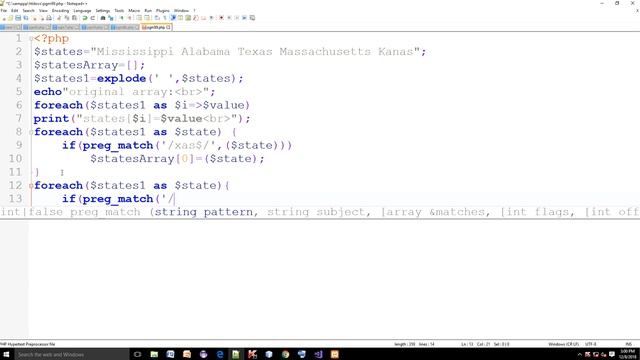The image size is (640, 360).
Task: Open Task View from the taskbar
Action: (137, 354)
